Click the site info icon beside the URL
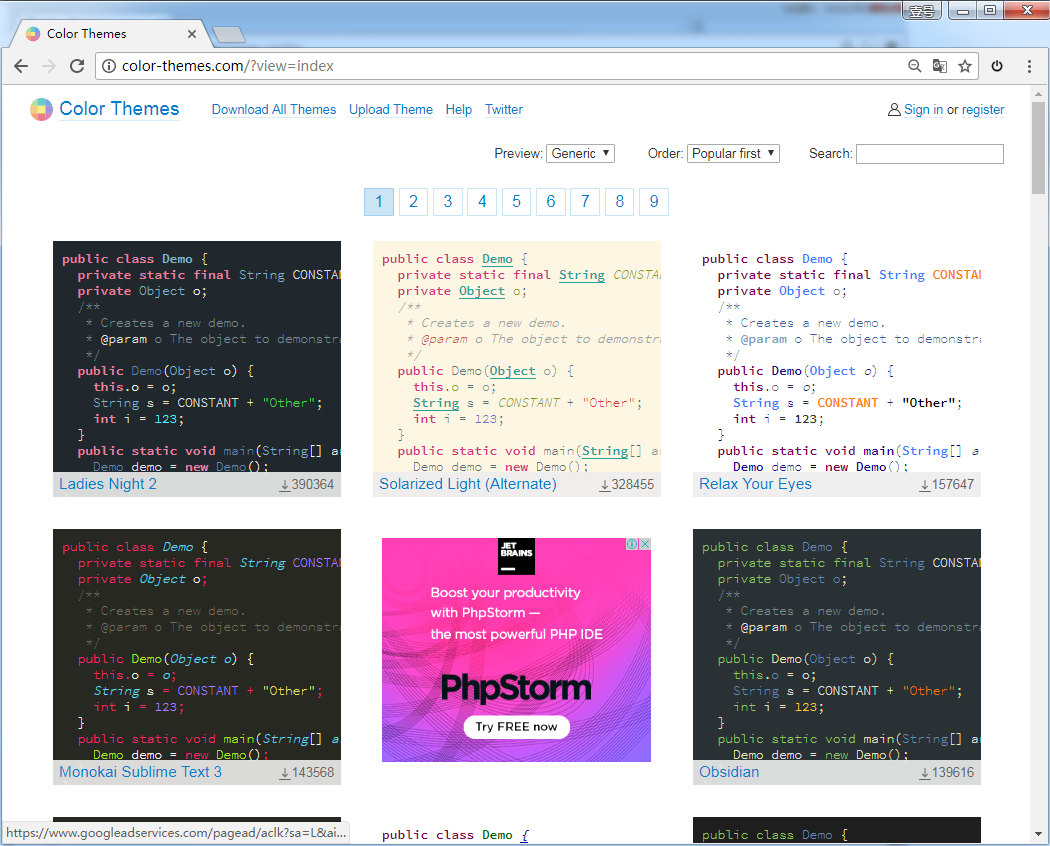 109,66
